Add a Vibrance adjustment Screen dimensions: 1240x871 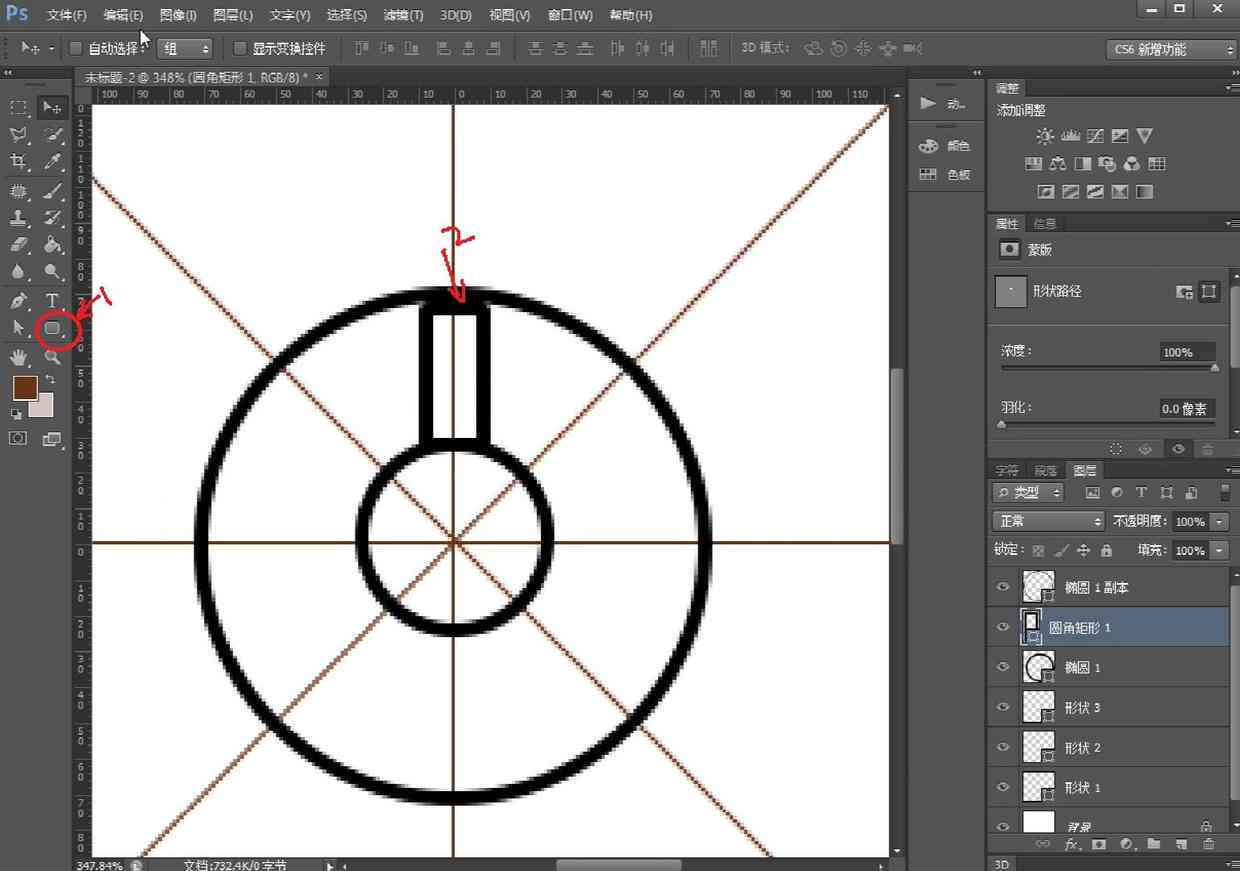pos(1145,136)
